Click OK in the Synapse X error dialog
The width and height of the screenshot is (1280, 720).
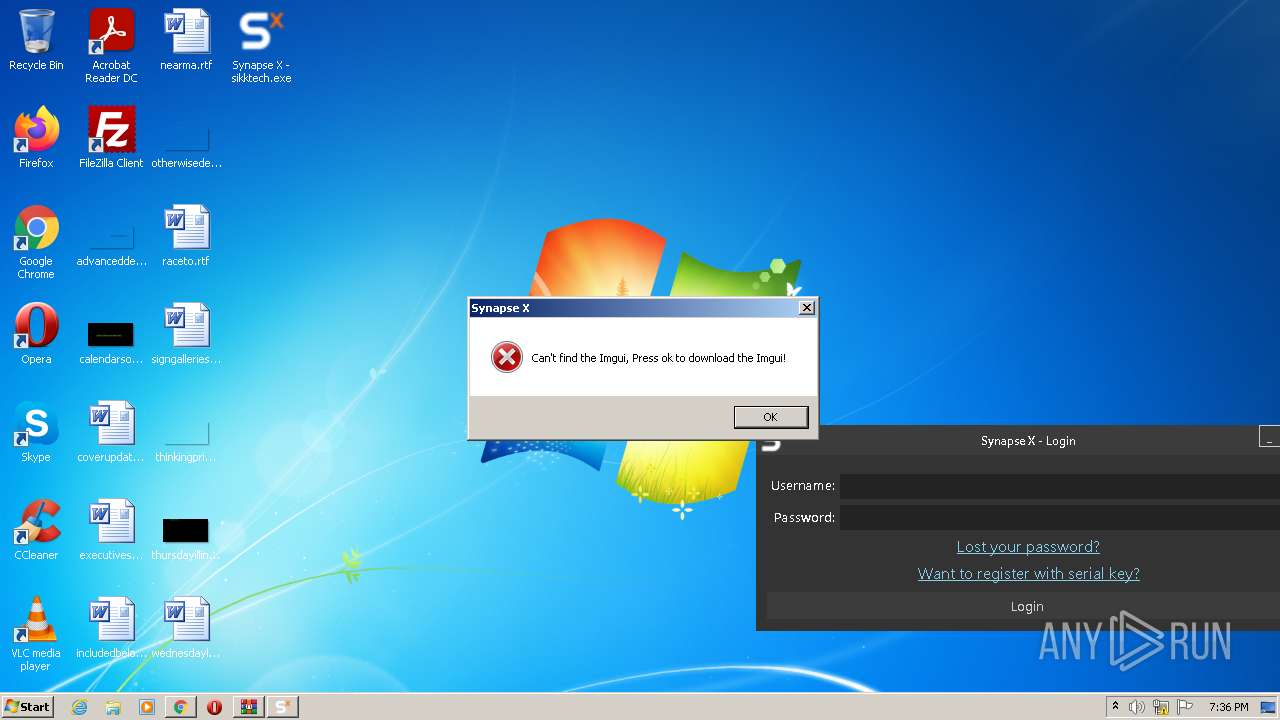point(770,417)
